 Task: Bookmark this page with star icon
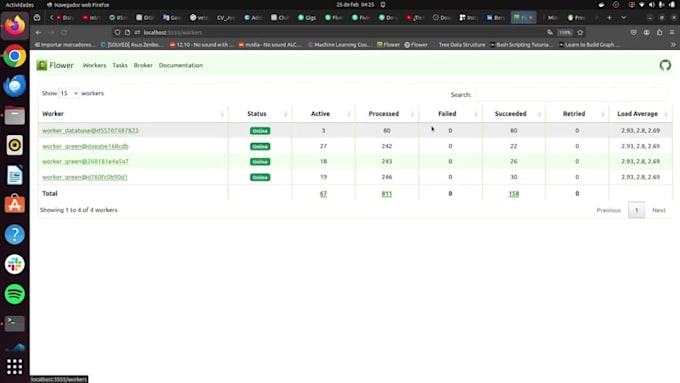point(580,33)
